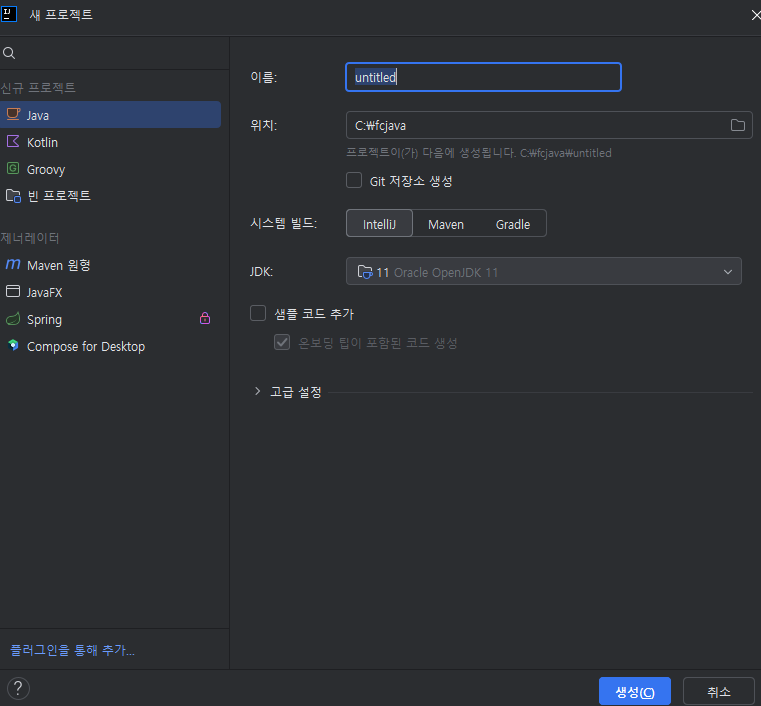Screen dimensions: 761x706
Task: Choose JavaFX generator
Action: (x=110, y=292)
